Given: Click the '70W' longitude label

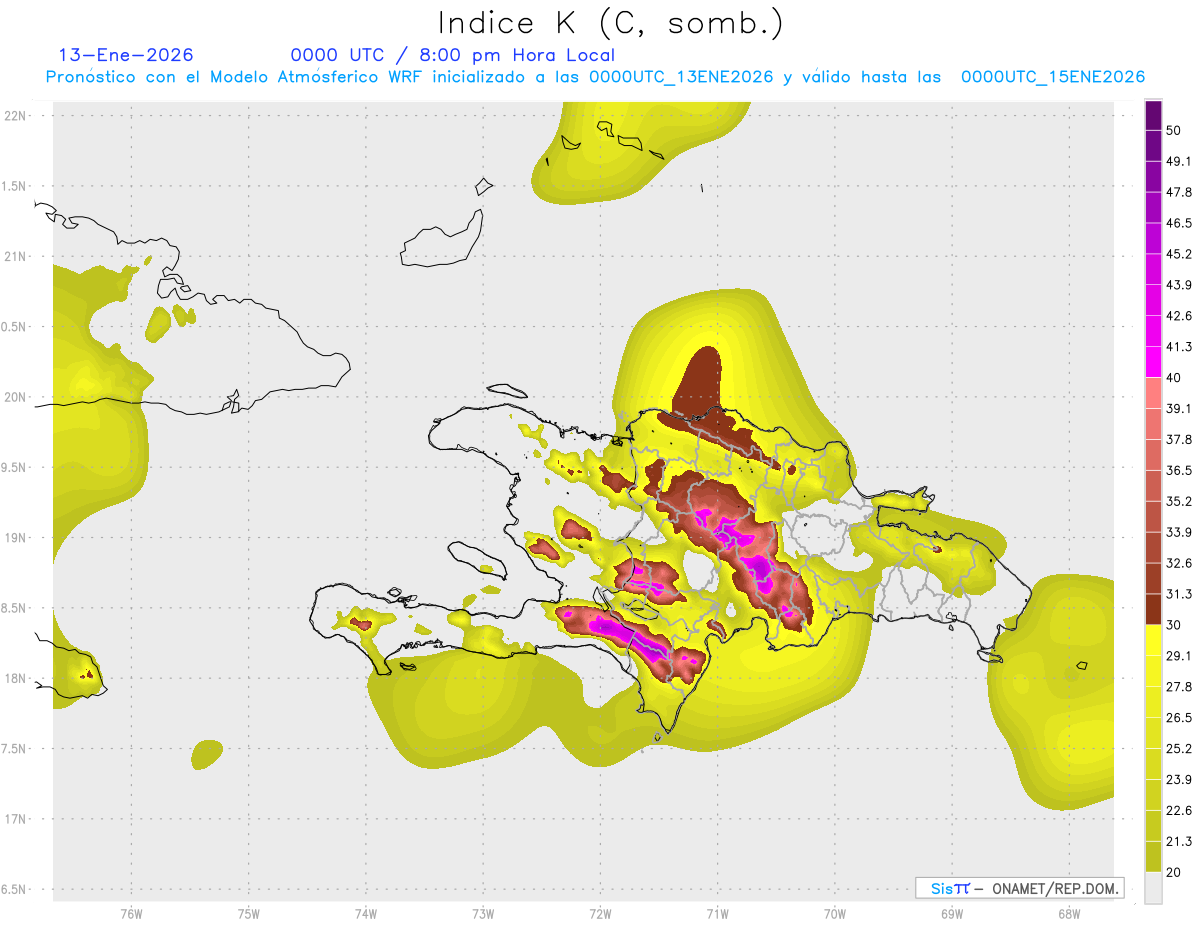Looking at the screenshot, I should pyautogui.click(x=835, y=913).
